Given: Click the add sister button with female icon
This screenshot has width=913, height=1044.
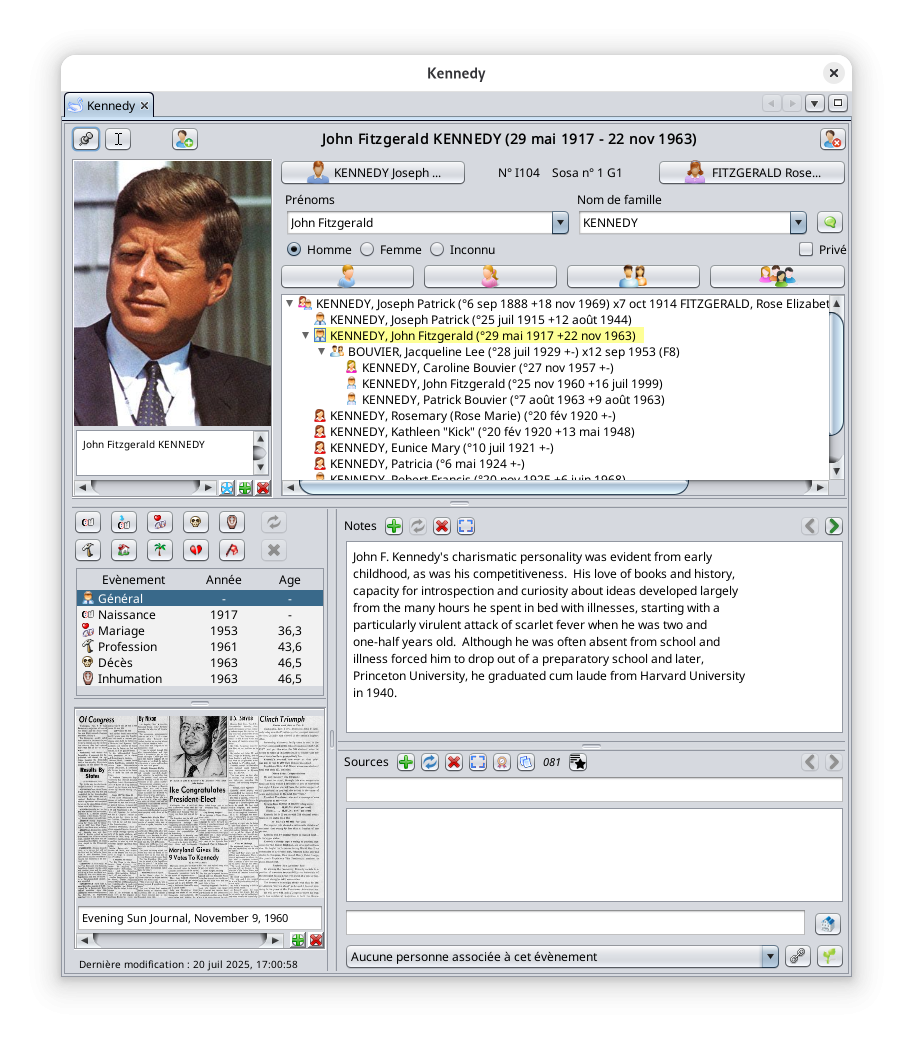Looking at the screenshot, I should tap(490, 276).
